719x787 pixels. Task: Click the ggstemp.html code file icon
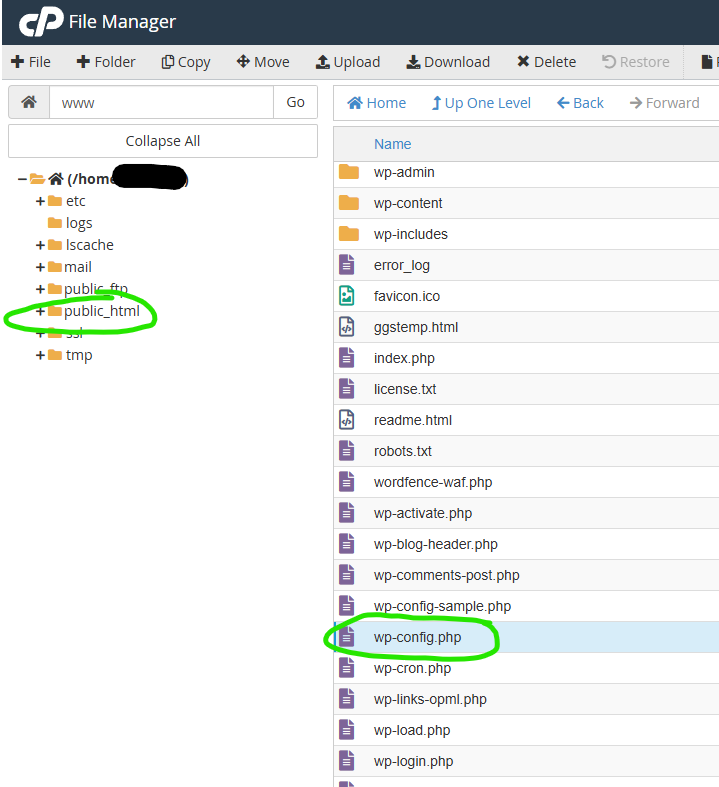pyautogui.click(x=347, y=327)
